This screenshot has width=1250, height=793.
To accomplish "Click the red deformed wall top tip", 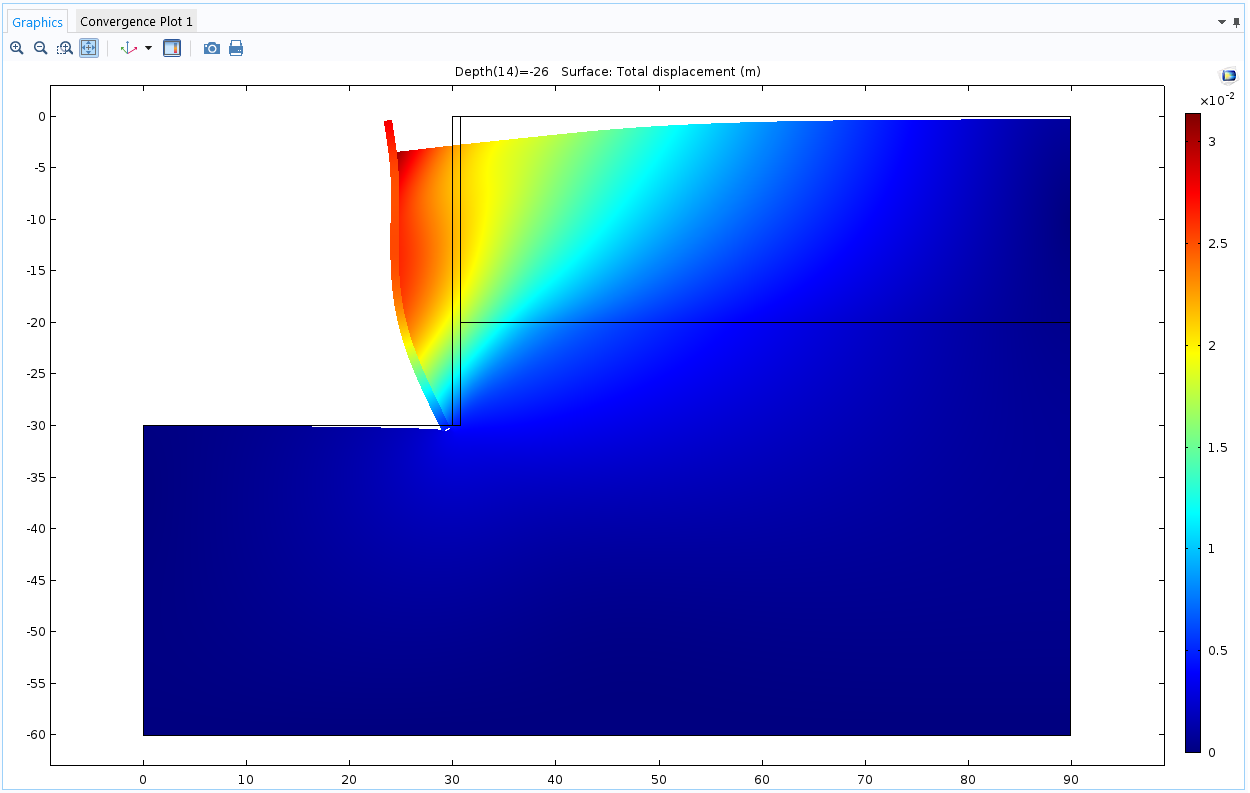I will pyautogui.click(x=388, y=126).
